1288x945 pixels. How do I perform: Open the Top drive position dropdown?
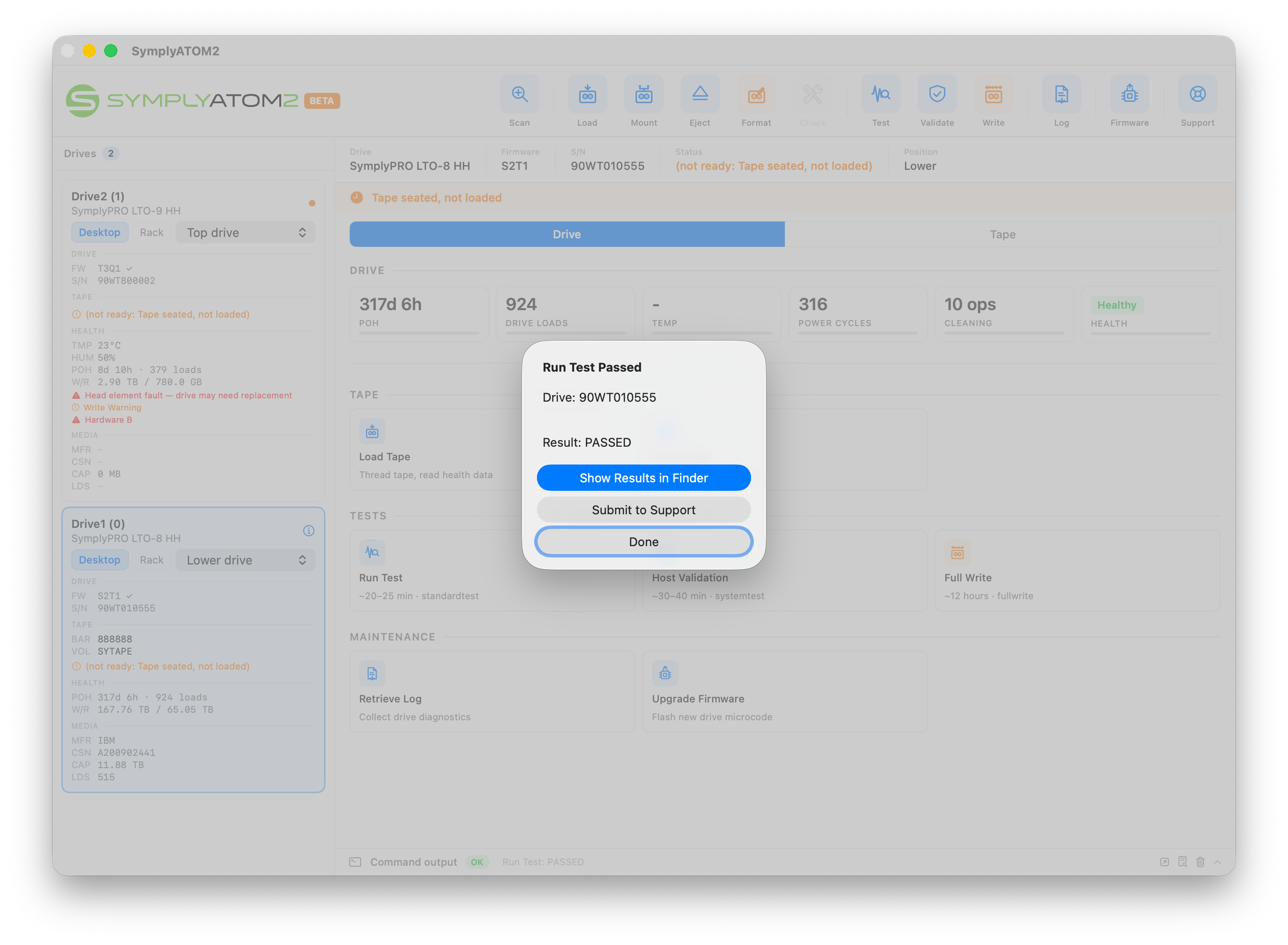(x=245, y=232)
